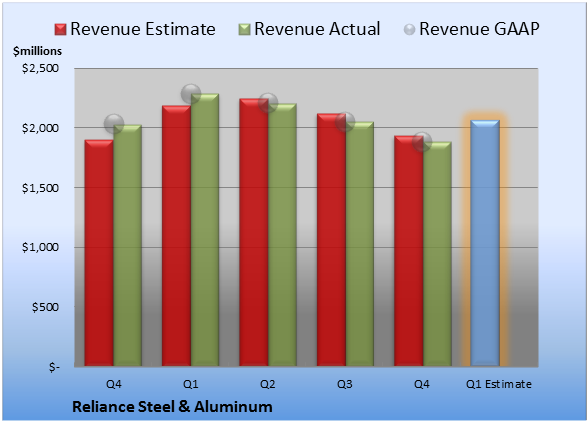Click the GAAP marker above Q1

tap(191, 93)
